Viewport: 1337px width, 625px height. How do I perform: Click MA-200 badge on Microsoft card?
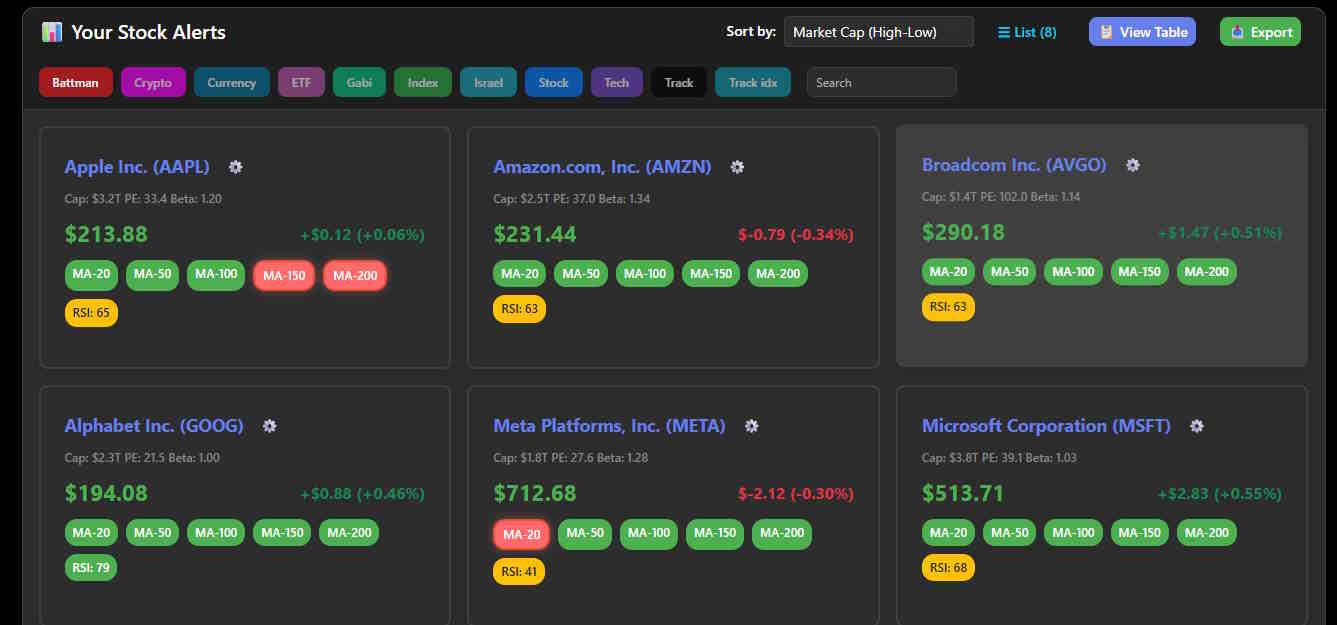[1206, 533]
